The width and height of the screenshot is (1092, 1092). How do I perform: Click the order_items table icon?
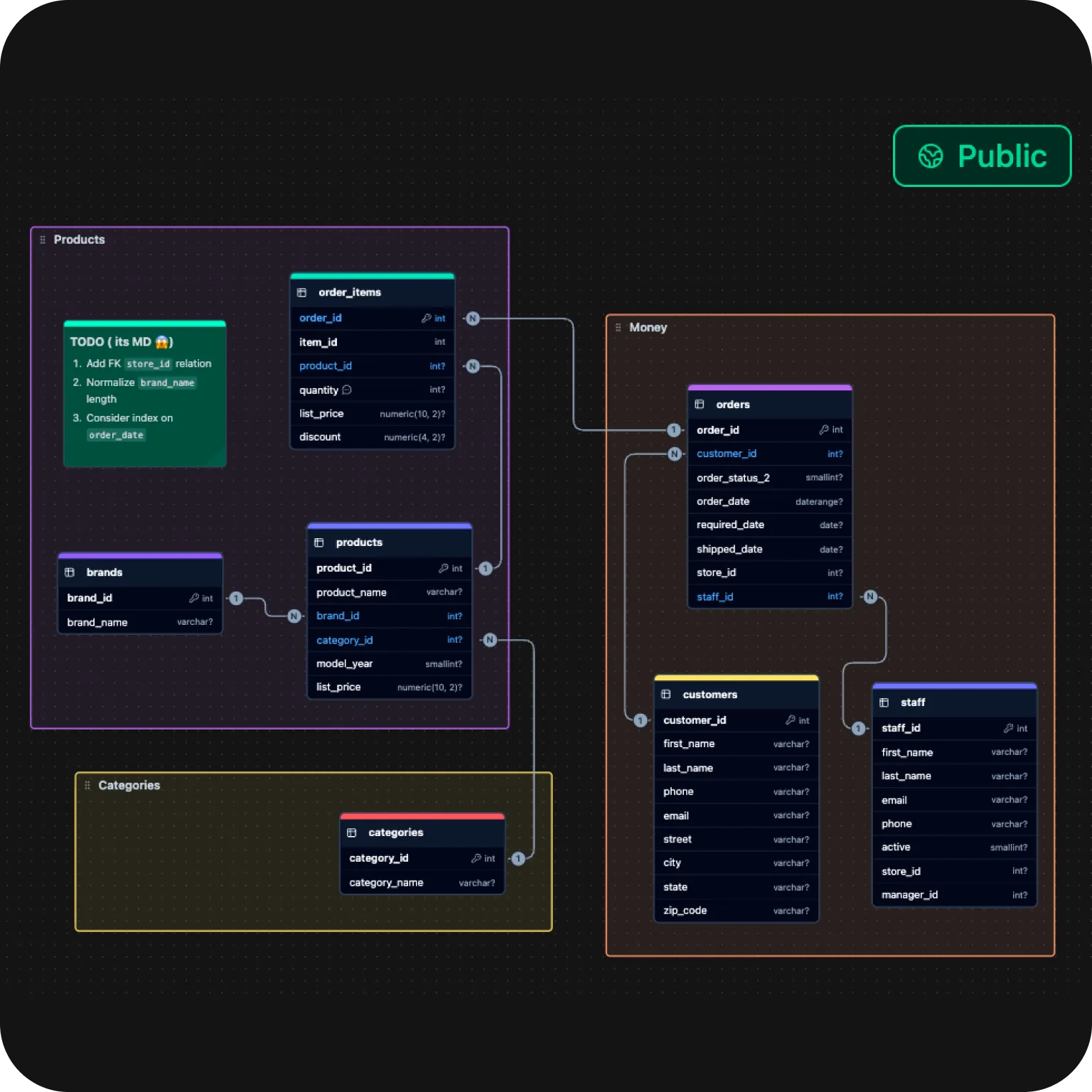tap(301, 292)
